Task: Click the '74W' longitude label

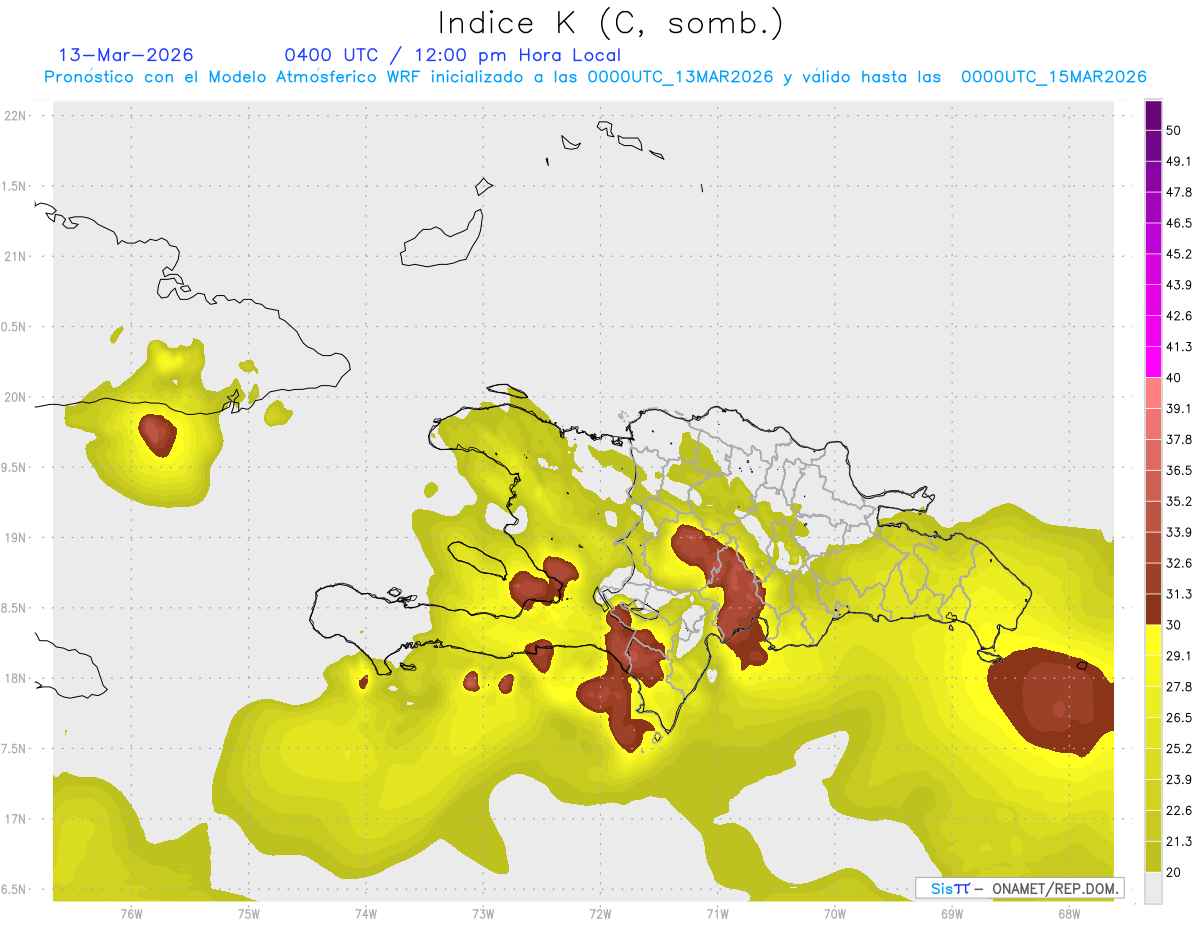Action: point(365,914)
